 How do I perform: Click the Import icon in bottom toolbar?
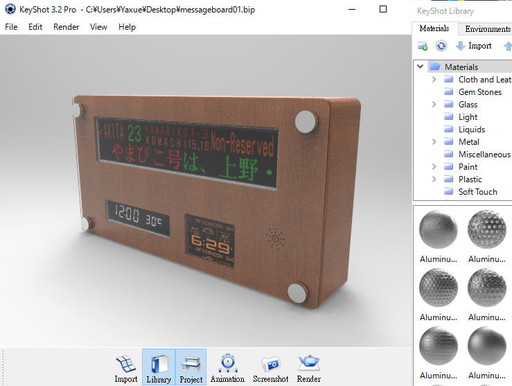click(x=126, y=368)
